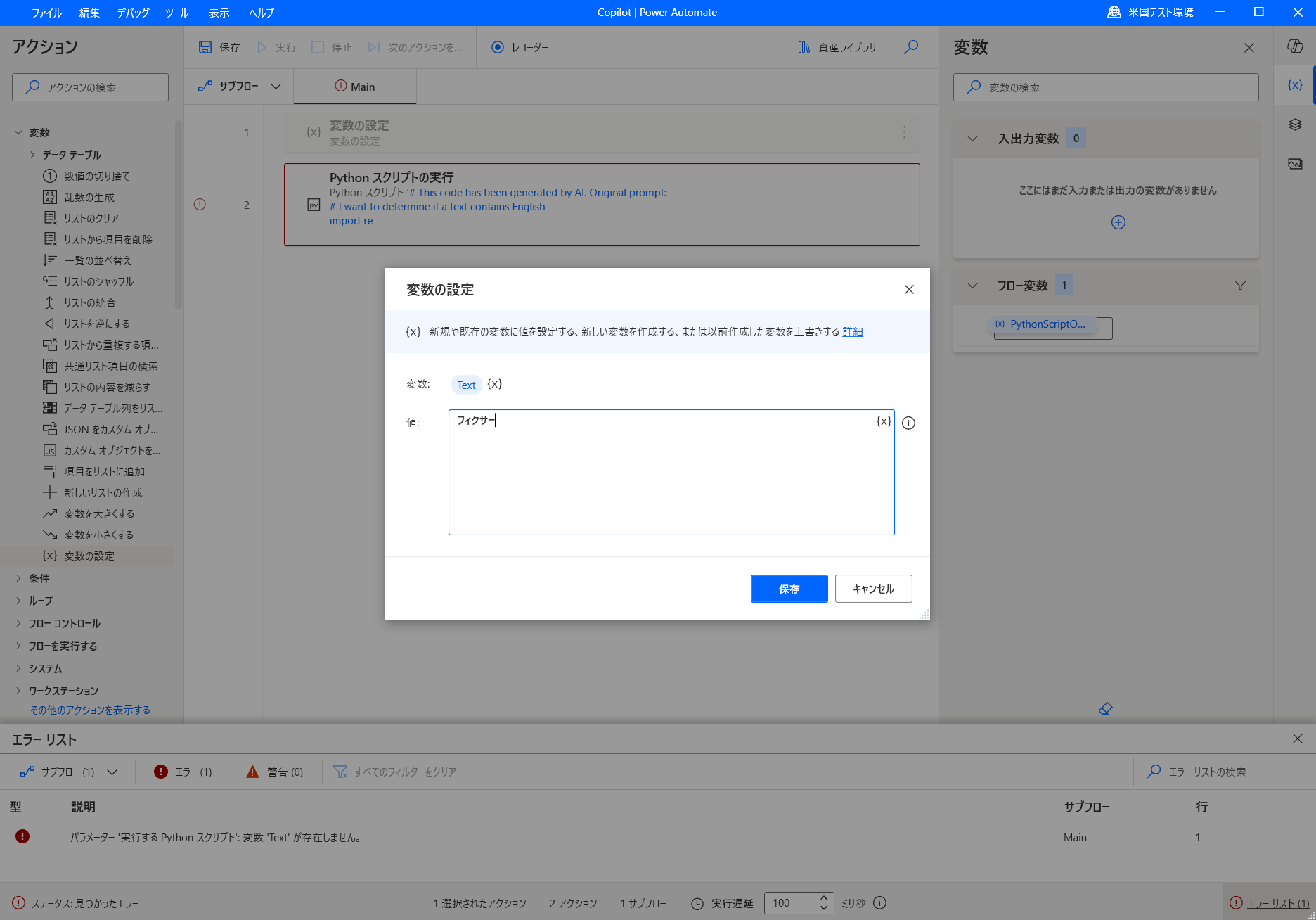Select the レコーダー radio option
The height and width of the screenshot is (920, 1316).
(498, 47)
